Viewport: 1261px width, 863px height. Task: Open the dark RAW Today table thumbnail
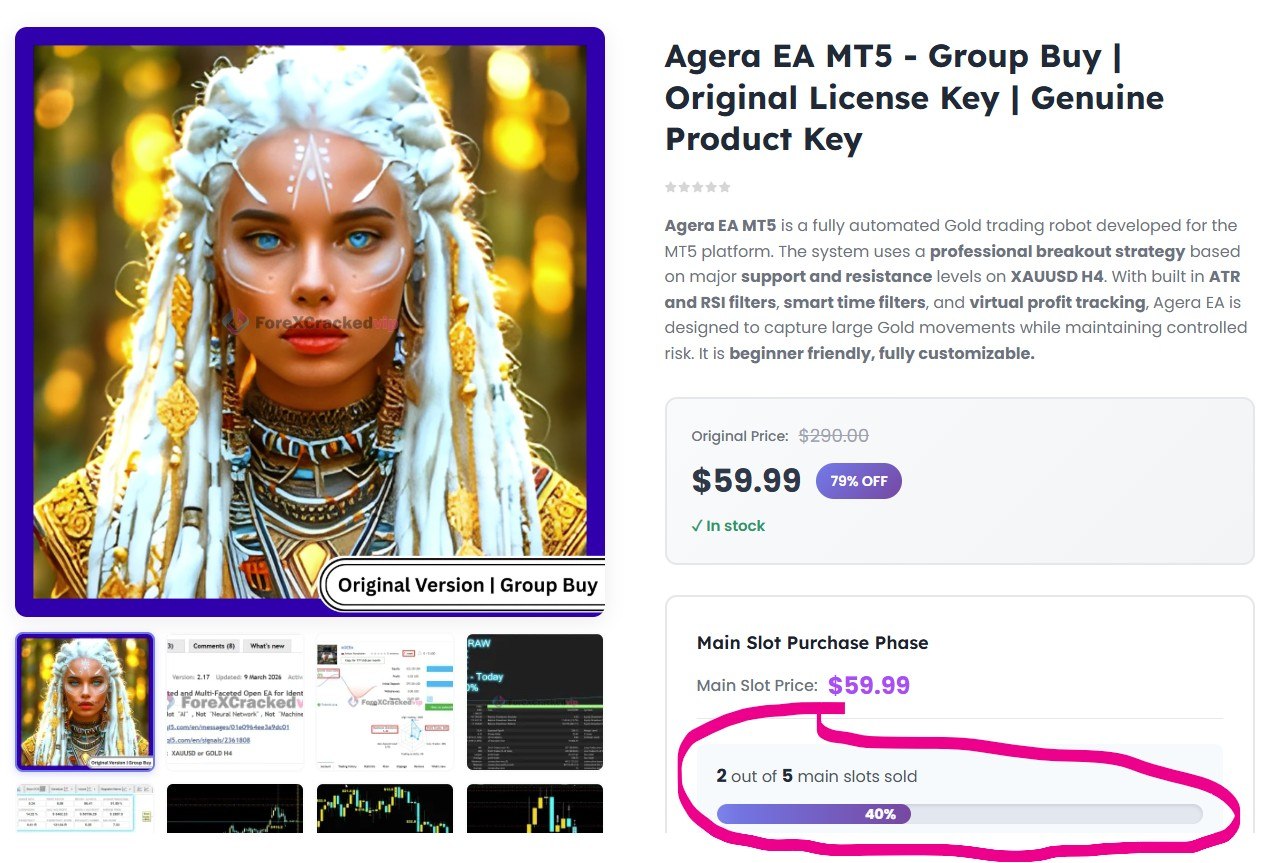[x=535, y=702]
